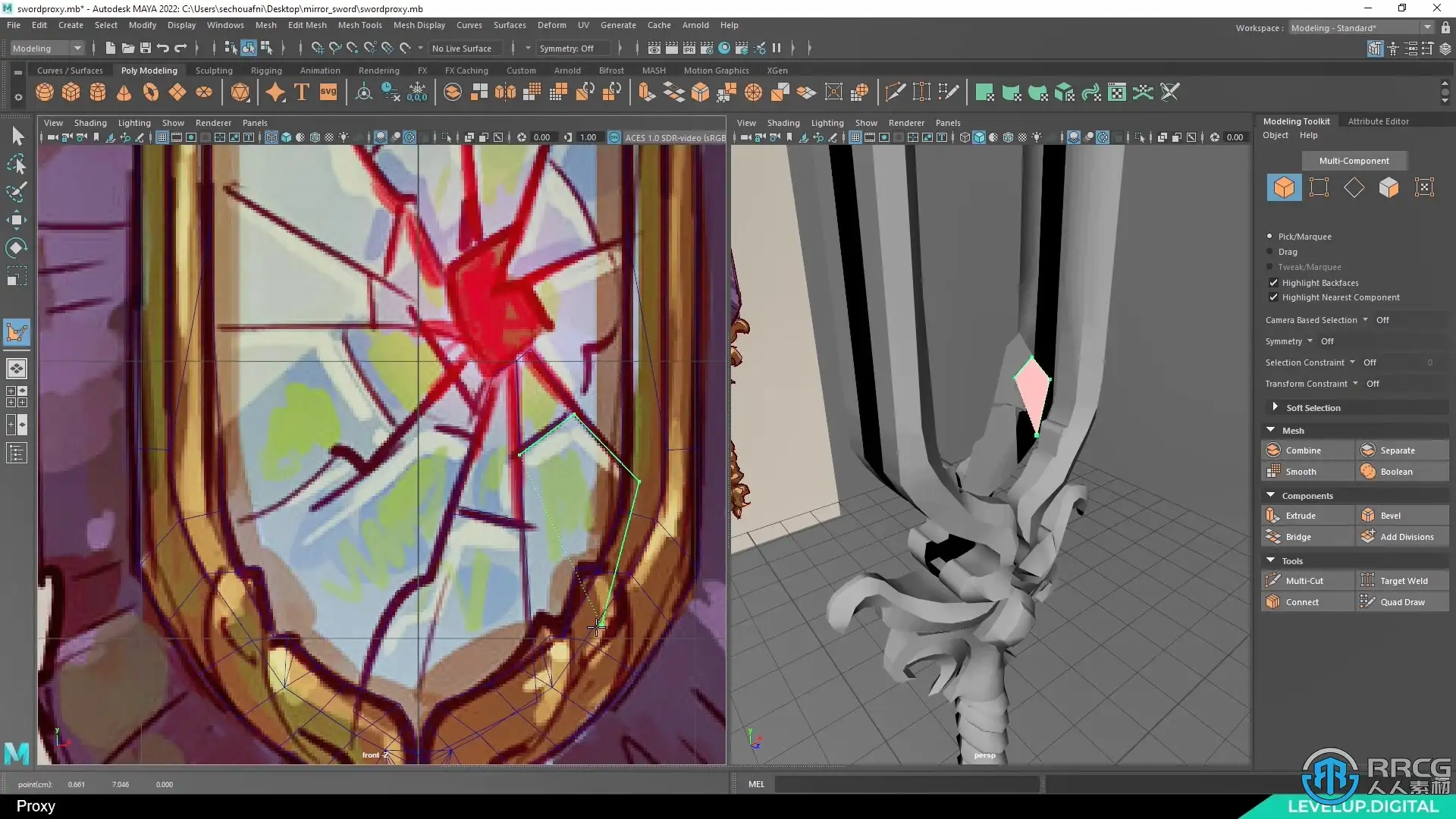Uncheck Highlight Backfaces checkbox

coord(1273,283)
